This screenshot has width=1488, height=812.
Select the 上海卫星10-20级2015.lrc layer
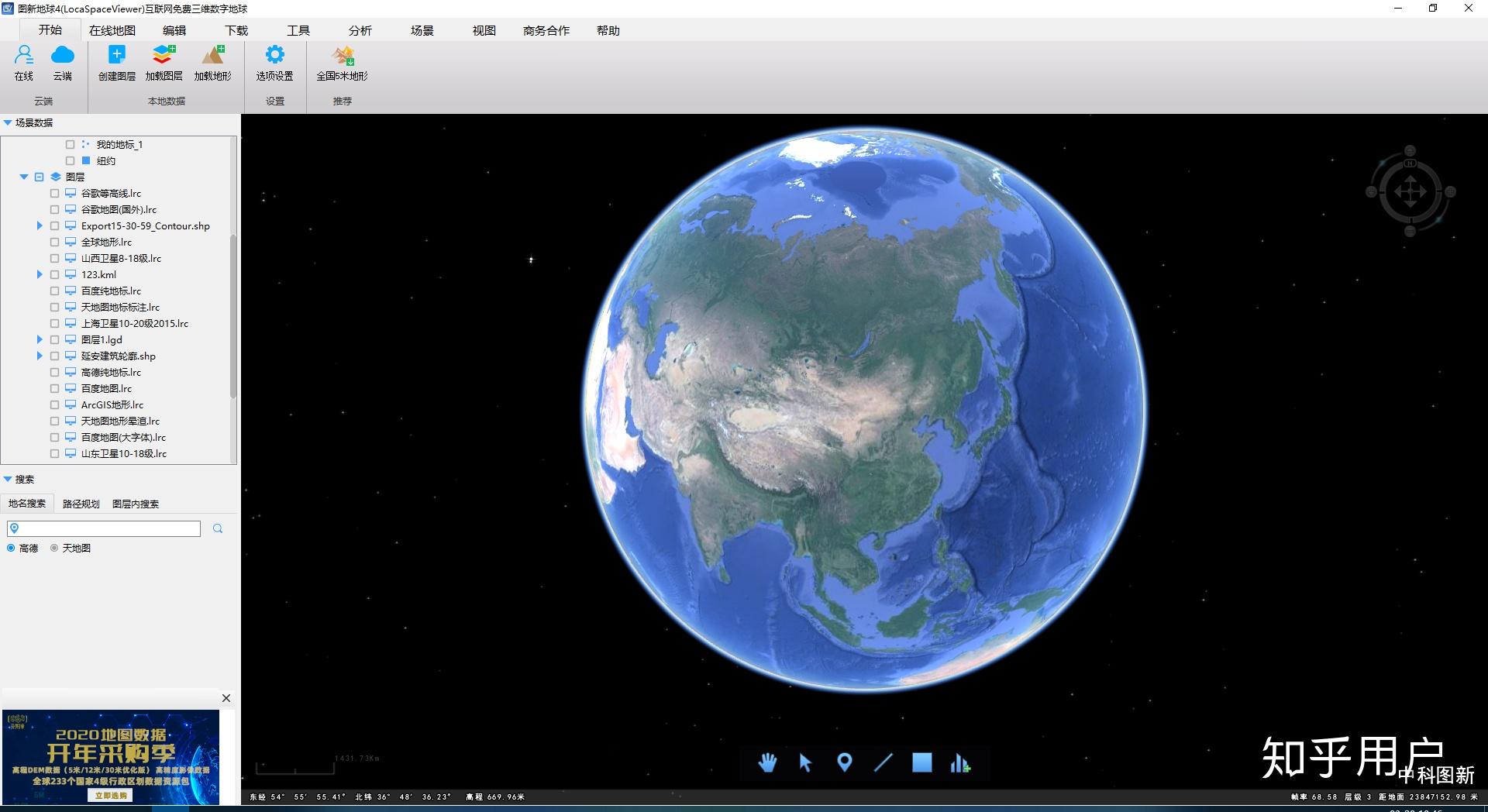tap(135, 323)
